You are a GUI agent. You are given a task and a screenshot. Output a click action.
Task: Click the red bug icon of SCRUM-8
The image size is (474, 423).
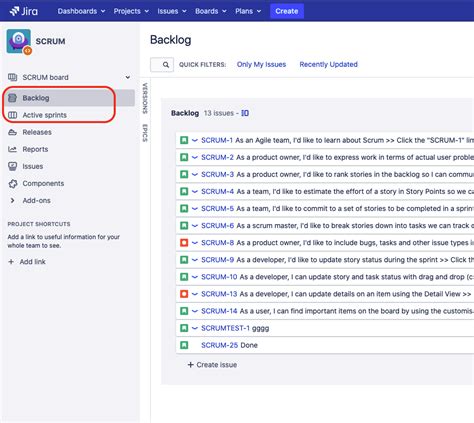pos(184,243)
